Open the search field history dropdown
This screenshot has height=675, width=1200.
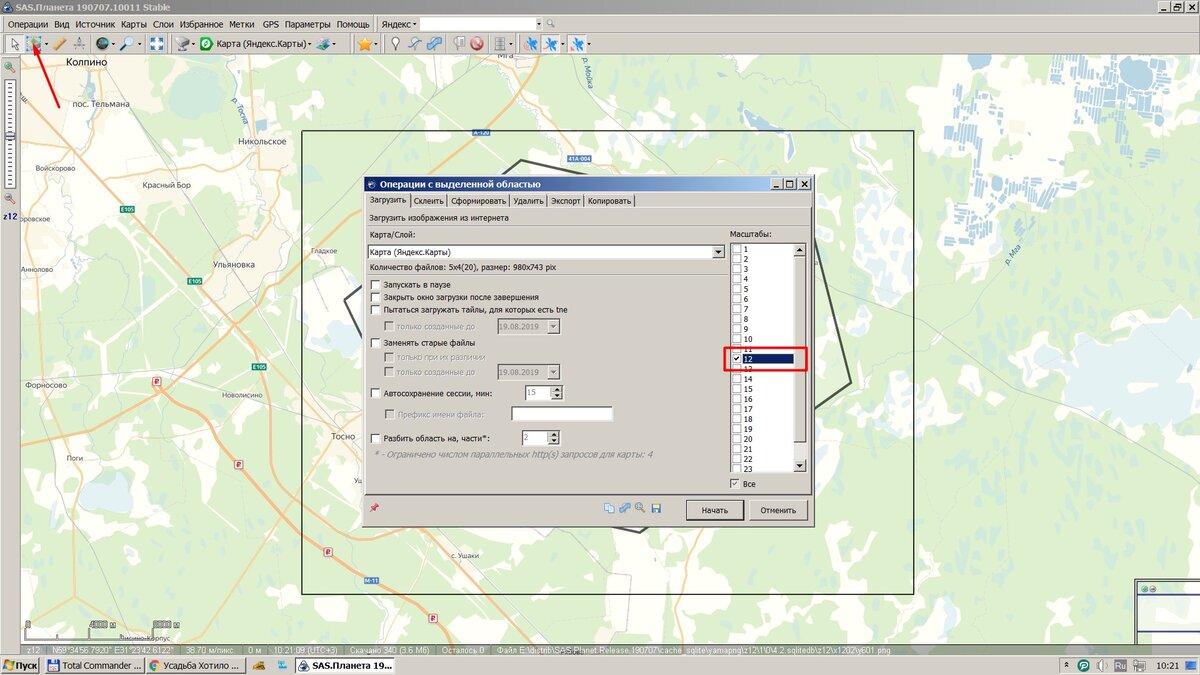tap(539, 23)
